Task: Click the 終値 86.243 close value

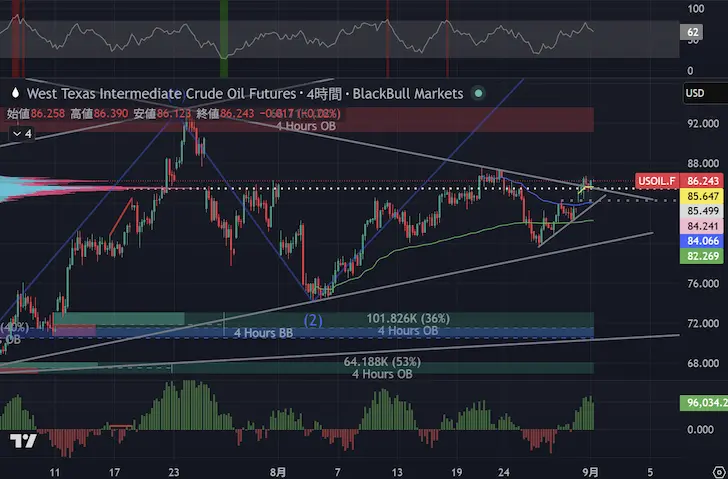Action: [225, 113]
